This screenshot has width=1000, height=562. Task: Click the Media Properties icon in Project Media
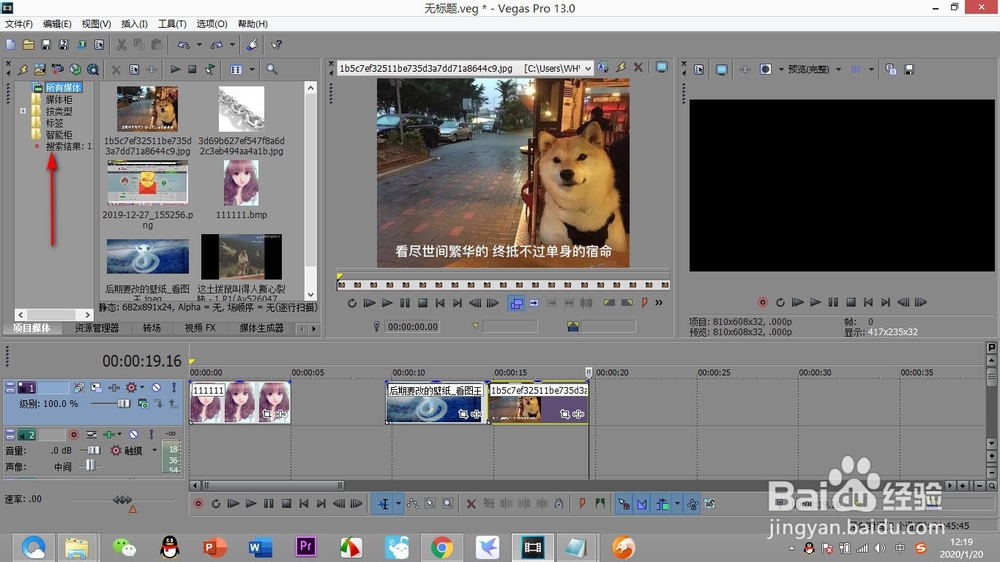pyautogui.click(x=135, y=69)
